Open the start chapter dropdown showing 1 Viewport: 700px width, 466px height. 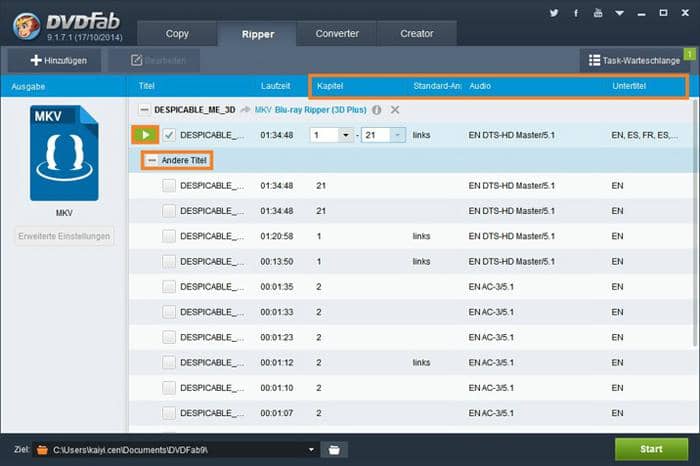point(346,135)
